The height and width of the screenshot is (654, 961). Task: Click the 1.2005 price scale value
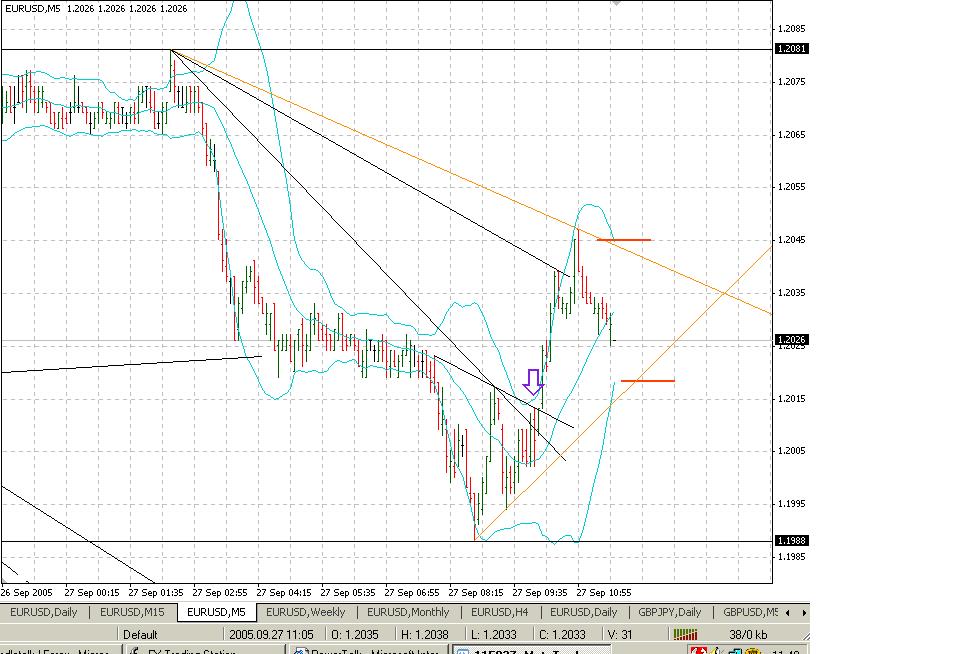pos(791,451)
